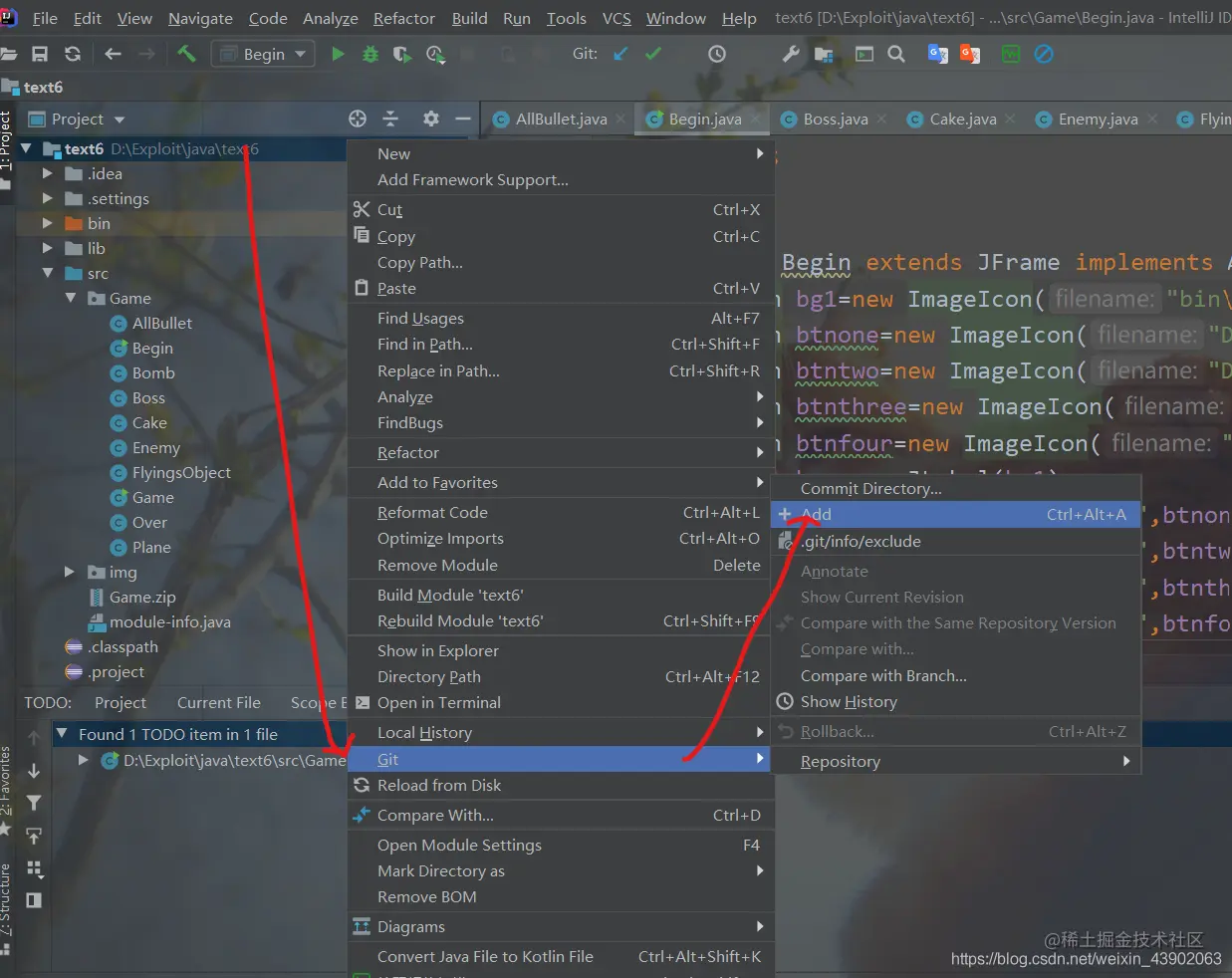Click the blue translate icon
Screen dimensions: 1232x978
point(937,54)
